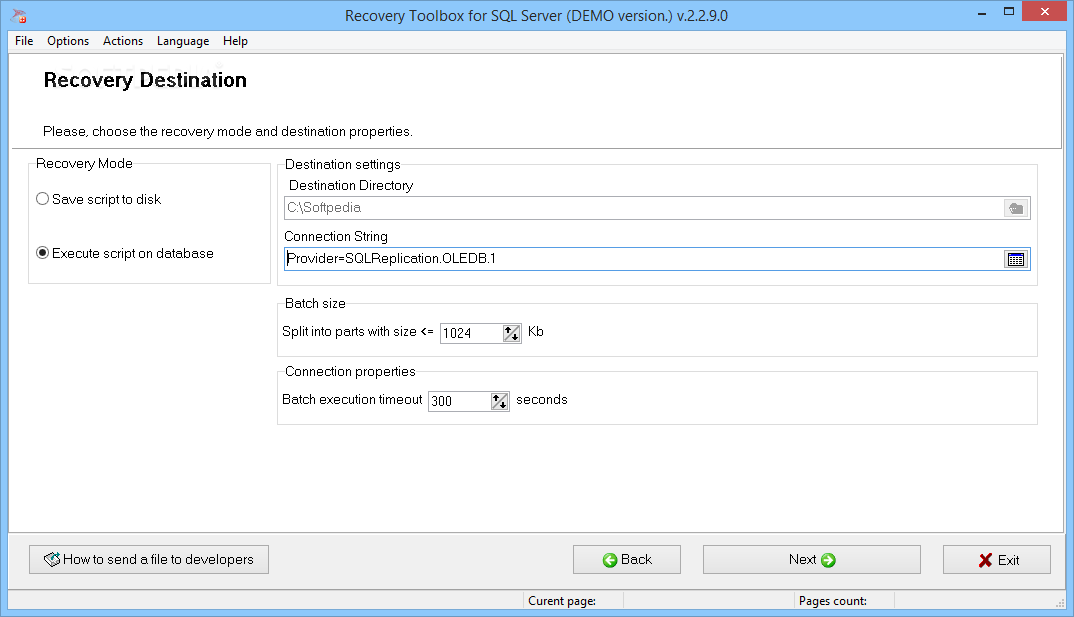
Task: Click the connection string builder icon
Action: click(1016, 259)
